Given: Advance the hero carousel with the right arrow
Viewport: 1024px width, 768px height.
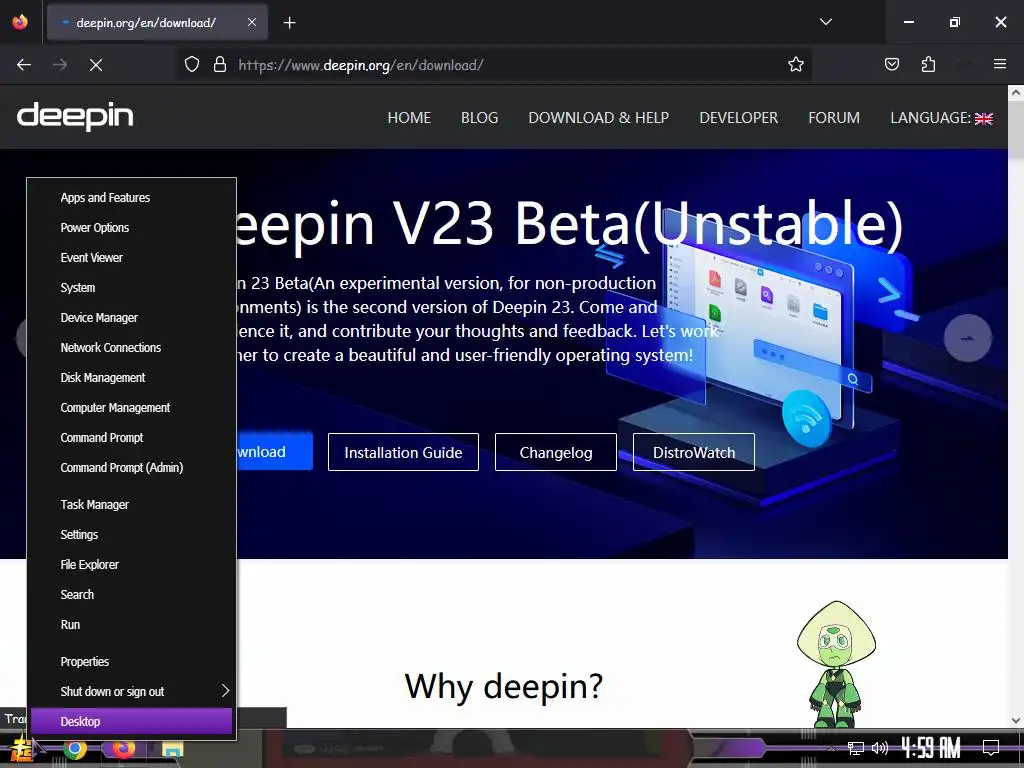Looking at the screenshot, I should [968, 338].
